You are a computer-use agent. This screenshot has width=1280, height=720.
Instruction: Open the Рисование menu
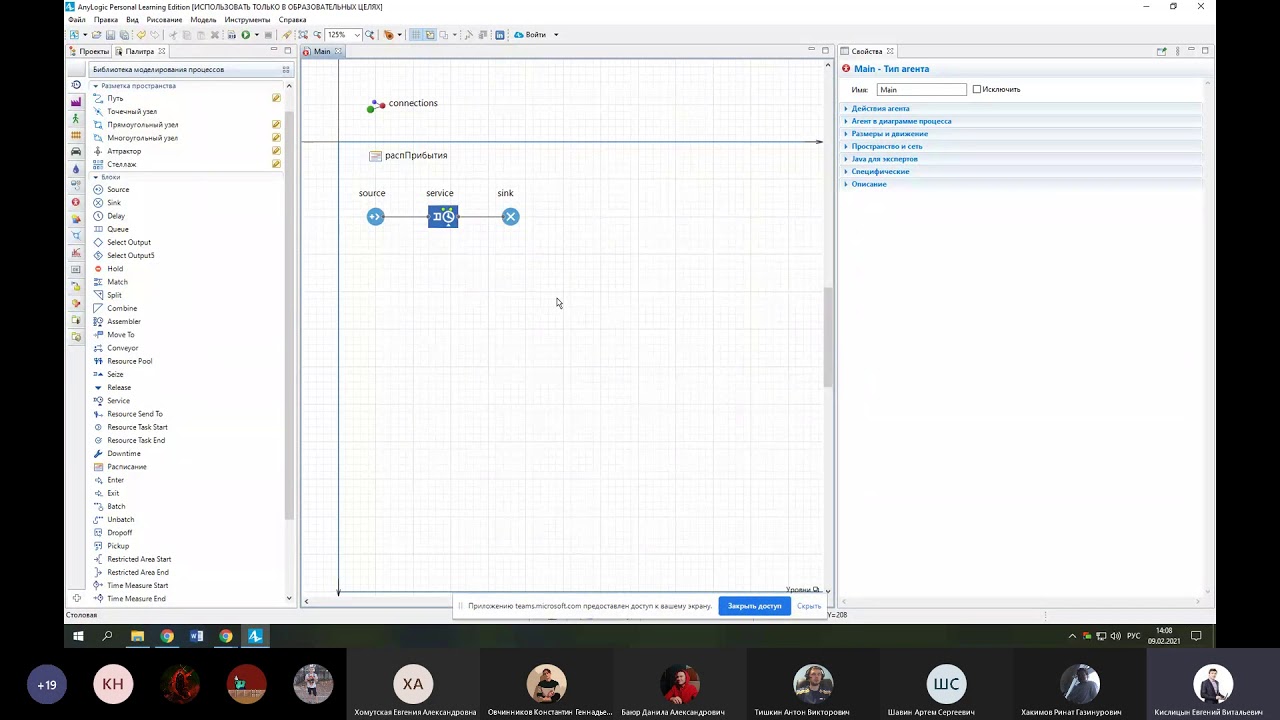tap(164, 20)
